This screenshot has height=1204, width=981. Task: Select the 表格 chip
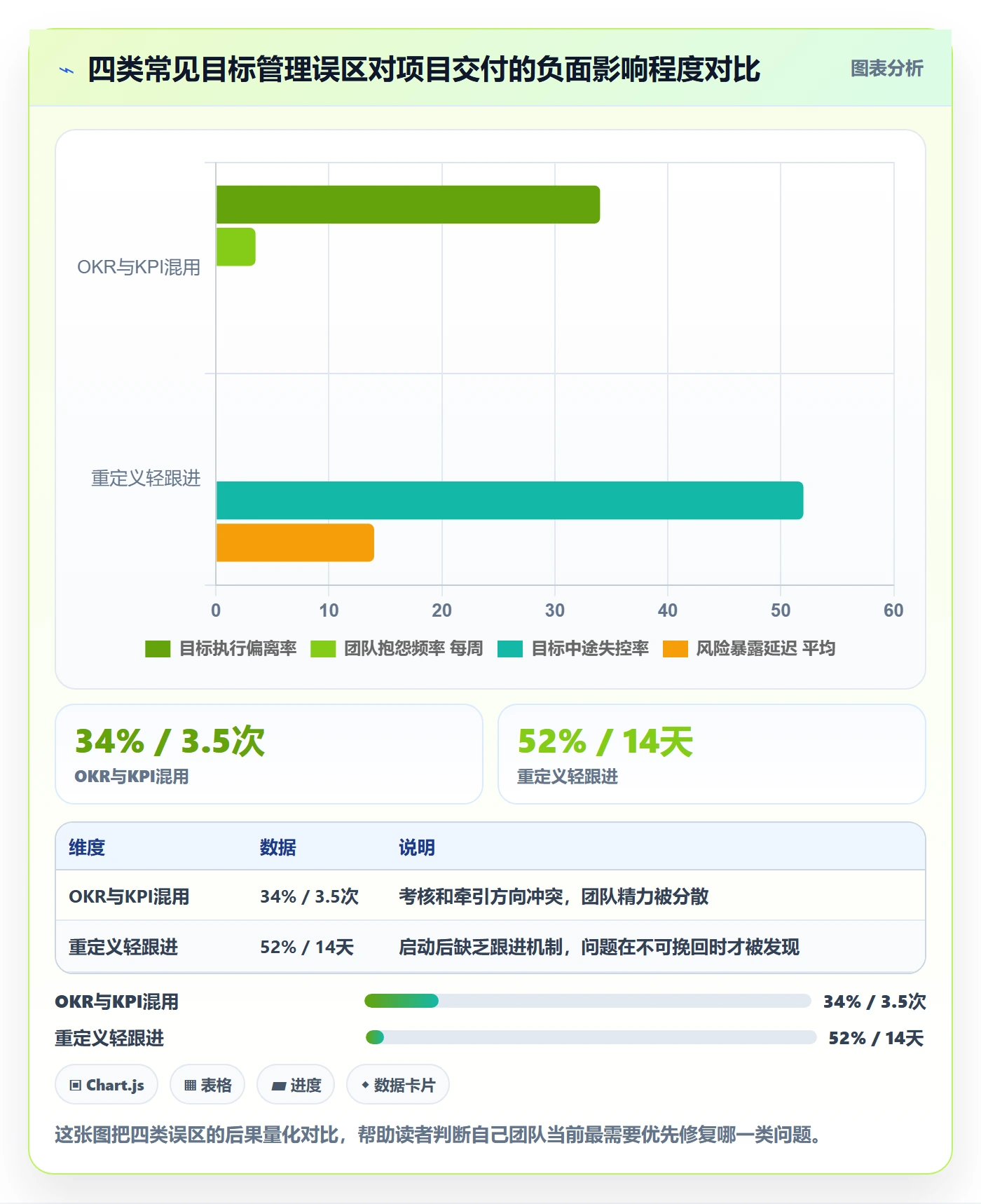click(207, 1085)
